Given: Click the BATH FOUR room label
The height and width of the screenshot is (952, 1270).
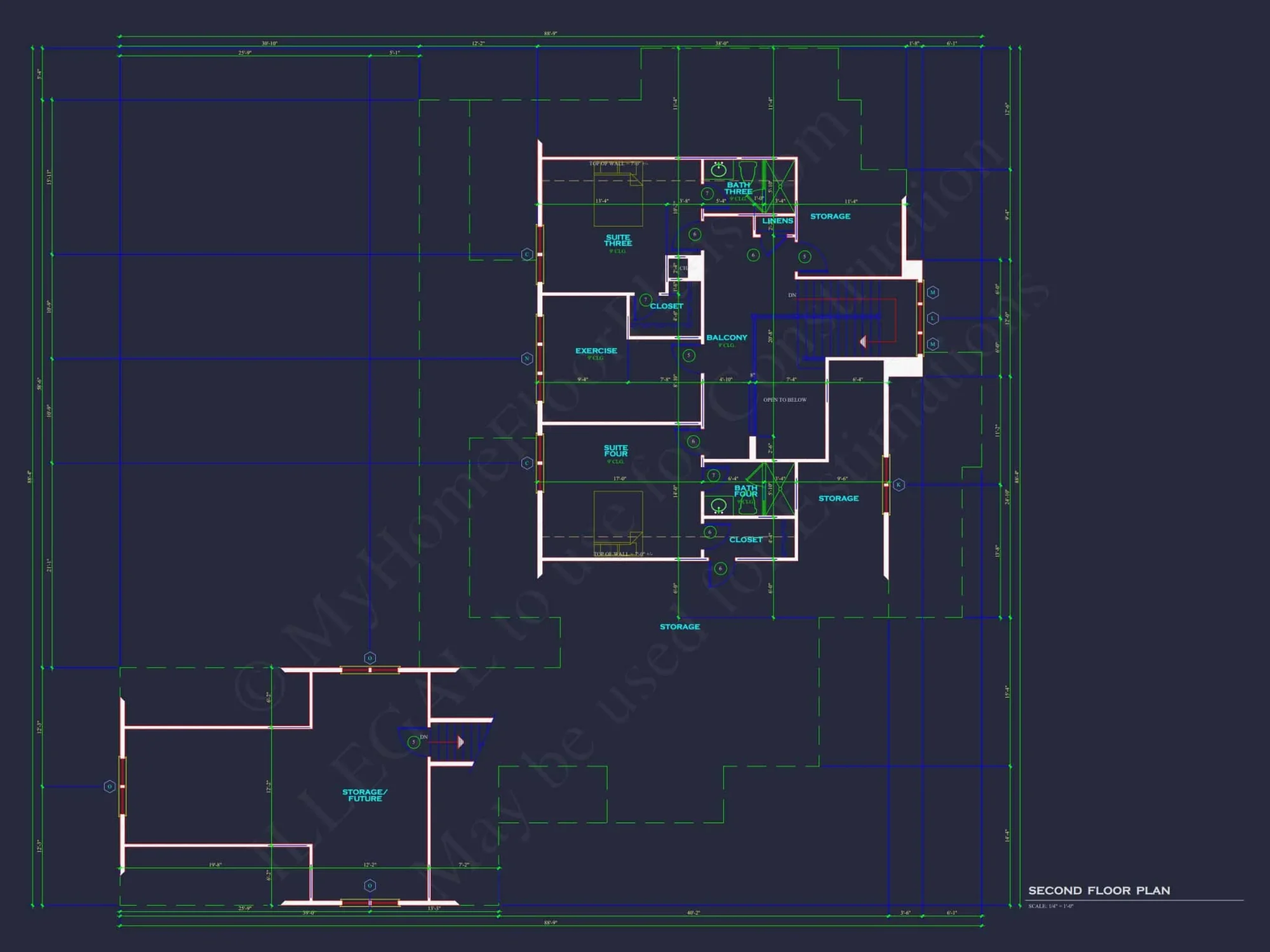Looking at the screenshot, I should (745, 491).
